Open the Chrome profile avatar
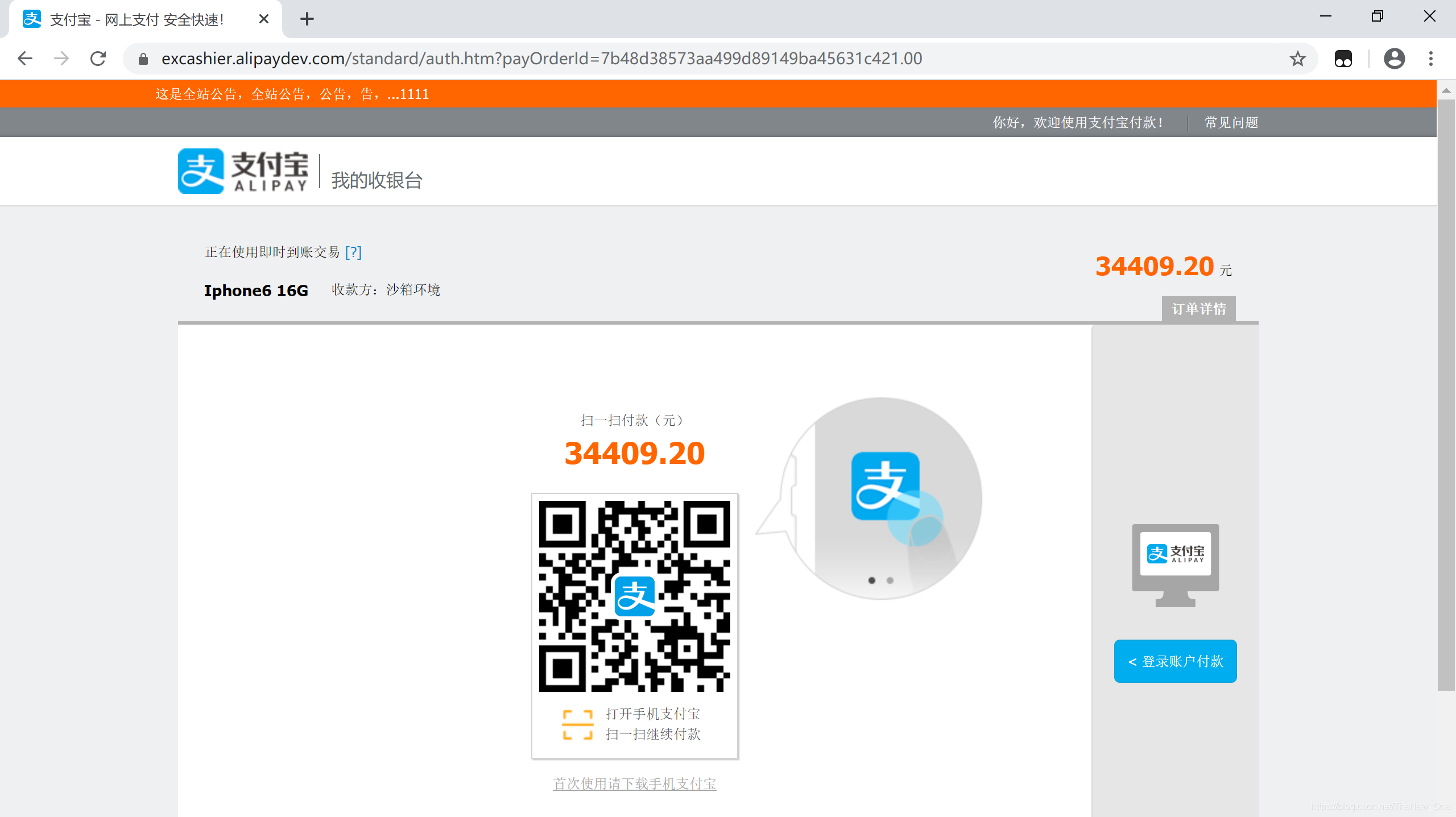This screenshot has width=1456, height=817. tap(1394, 59)
